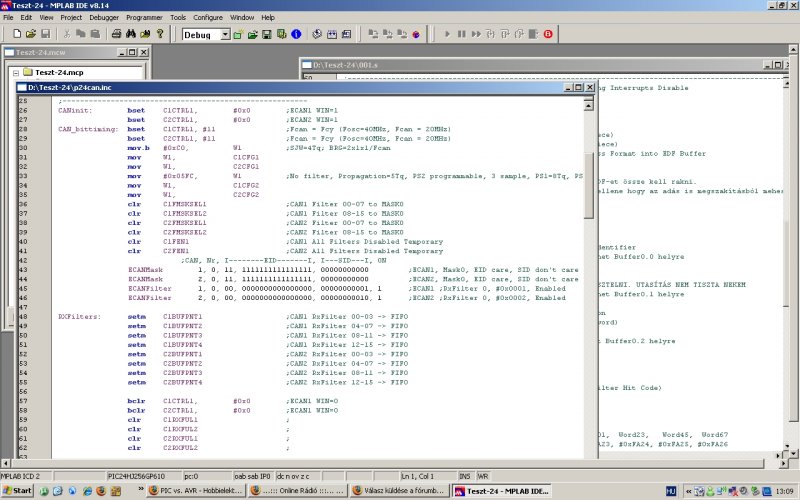
Task: Open the Configure menu
Action: click(x=208, y=17)
